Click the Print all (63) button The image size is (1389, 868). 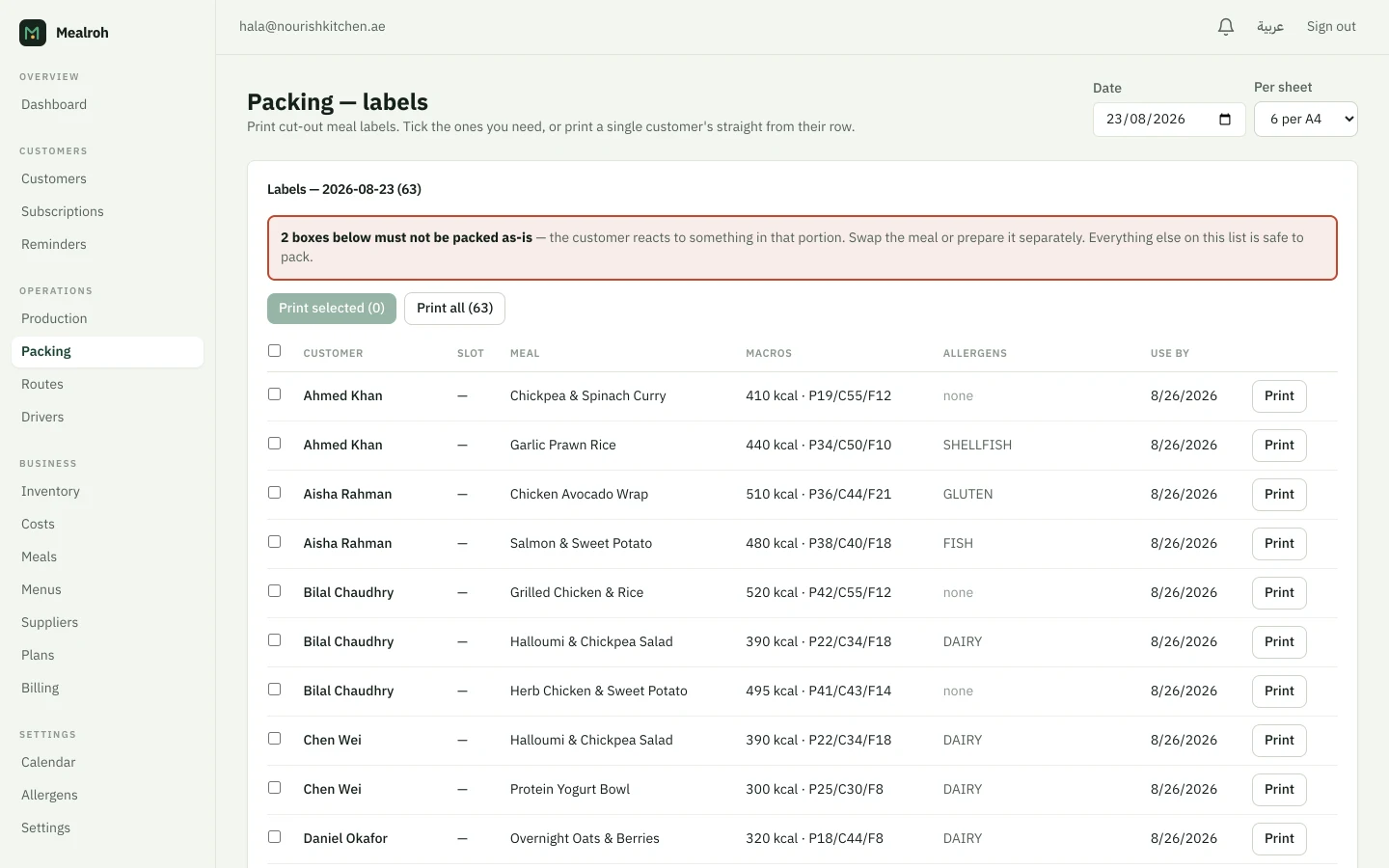pyautogui.click(x=454, y=309)
